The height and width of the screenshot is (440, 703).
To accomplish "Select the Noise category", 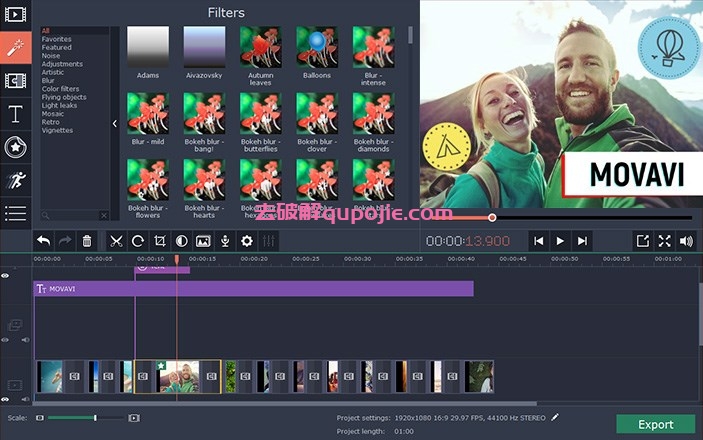I will coord(51,56).
